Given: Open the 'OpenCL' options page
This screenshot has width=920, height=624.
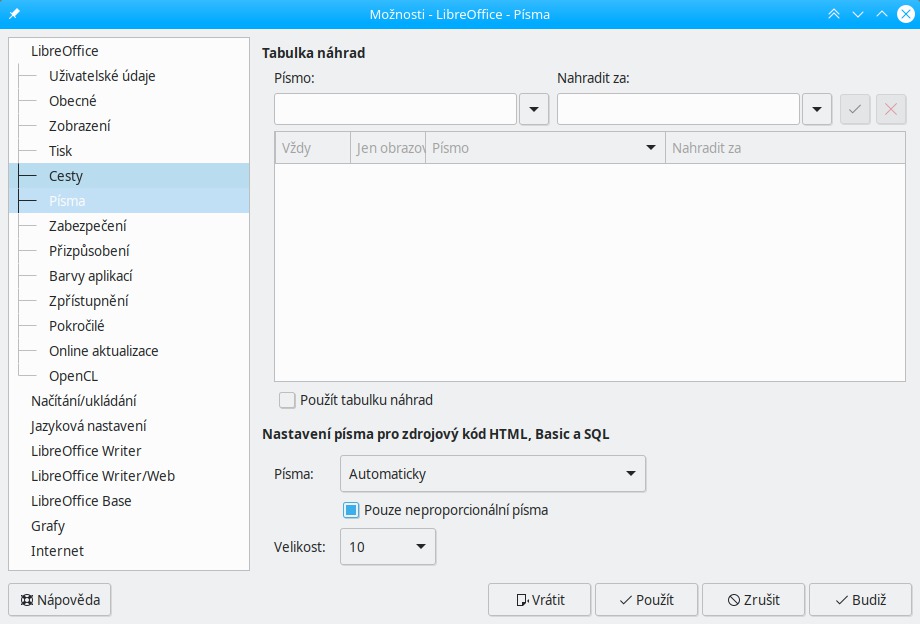Looking at the screenshot, I should tap(73, 376).
